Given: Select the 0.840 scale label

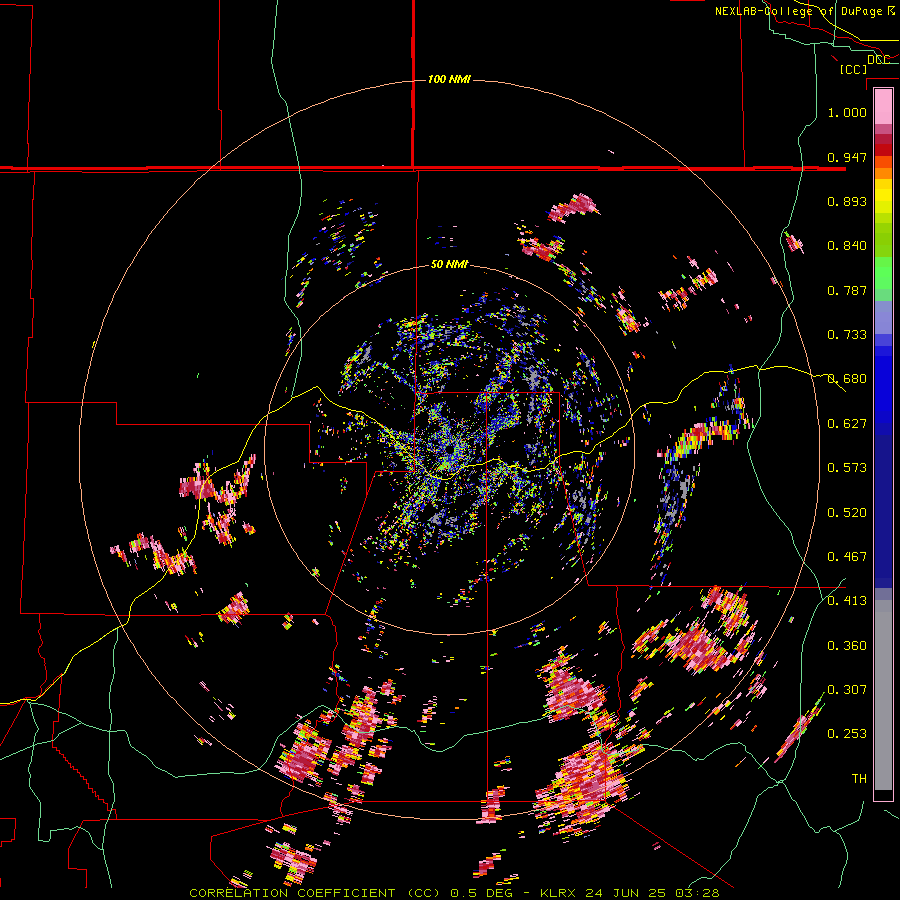Looking at the screenshot, I should [x=847, y=246].
